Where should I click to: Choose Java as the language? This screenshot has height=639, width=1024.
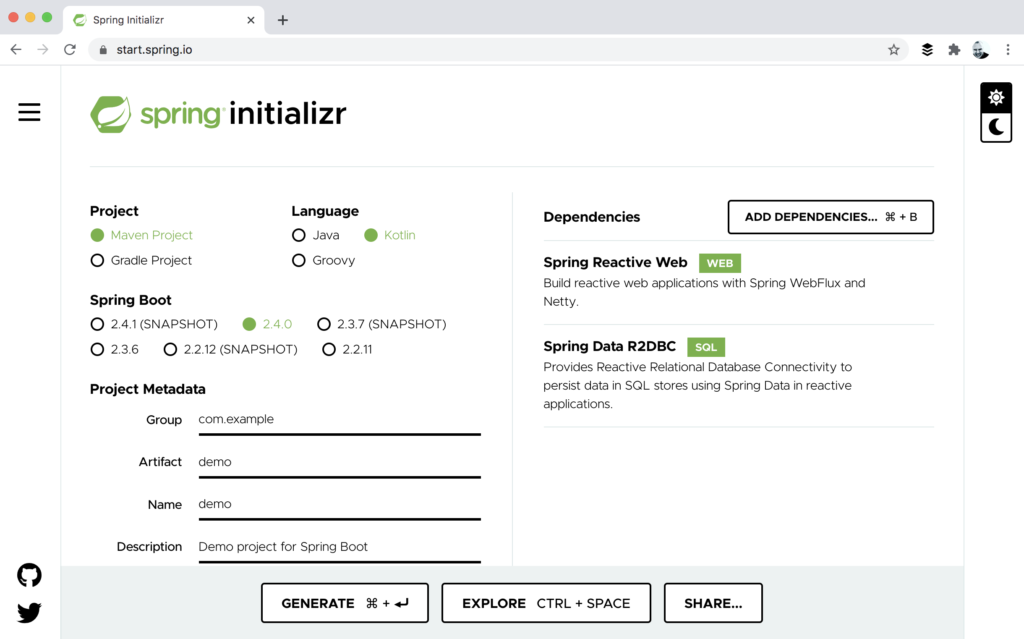(315, 235)
